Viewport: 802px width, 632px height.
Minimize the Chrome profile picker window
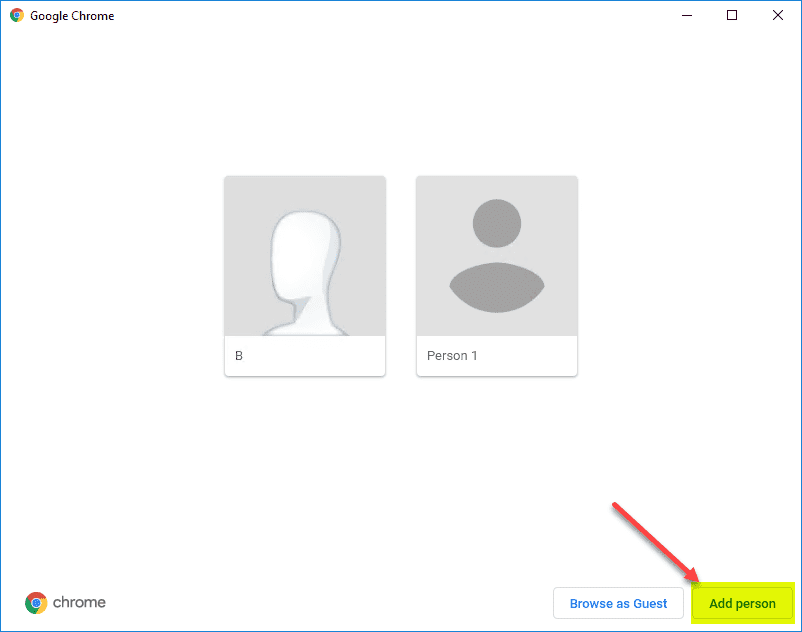click(x=686, y=15)
